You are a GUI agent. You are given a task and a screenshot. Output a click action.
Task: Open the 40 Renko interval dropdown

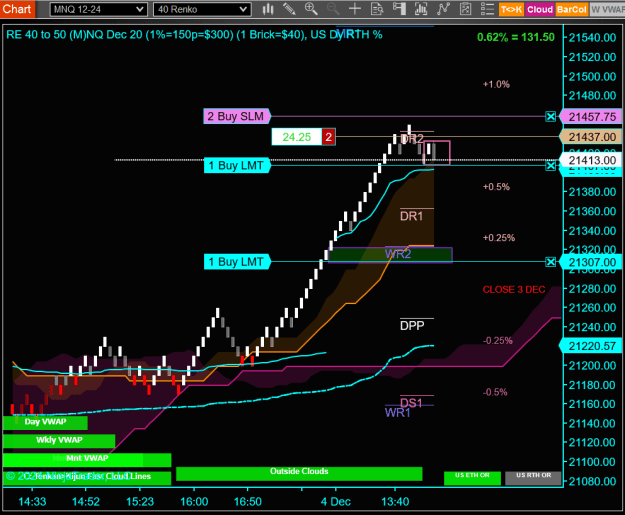click(202, 9)
